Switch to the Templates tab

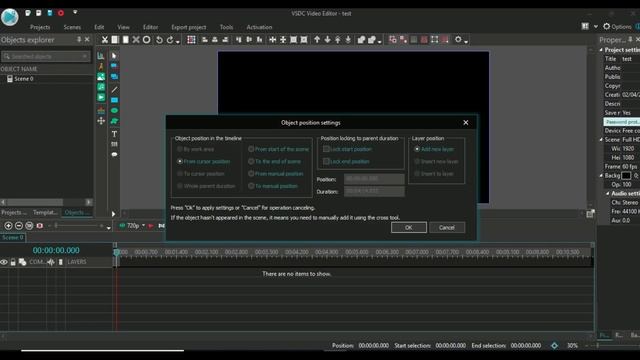pos(44,212)
